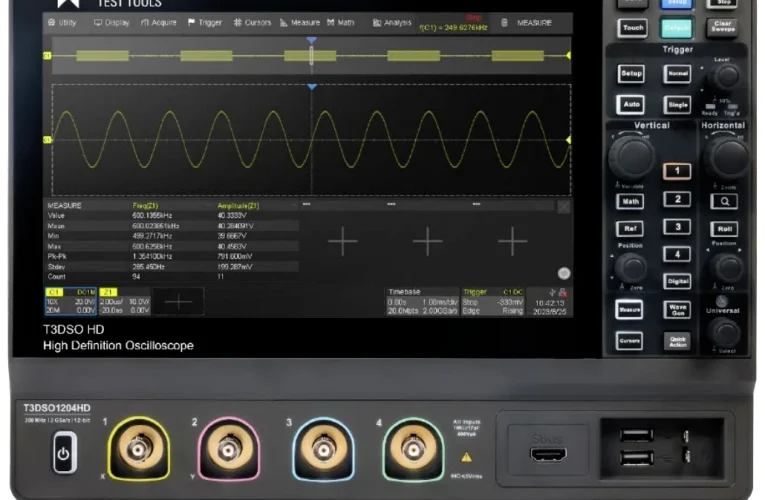The image size is (765, 500).
Task: Open the C1 channel descriptor box
Action: coord(71,301)
